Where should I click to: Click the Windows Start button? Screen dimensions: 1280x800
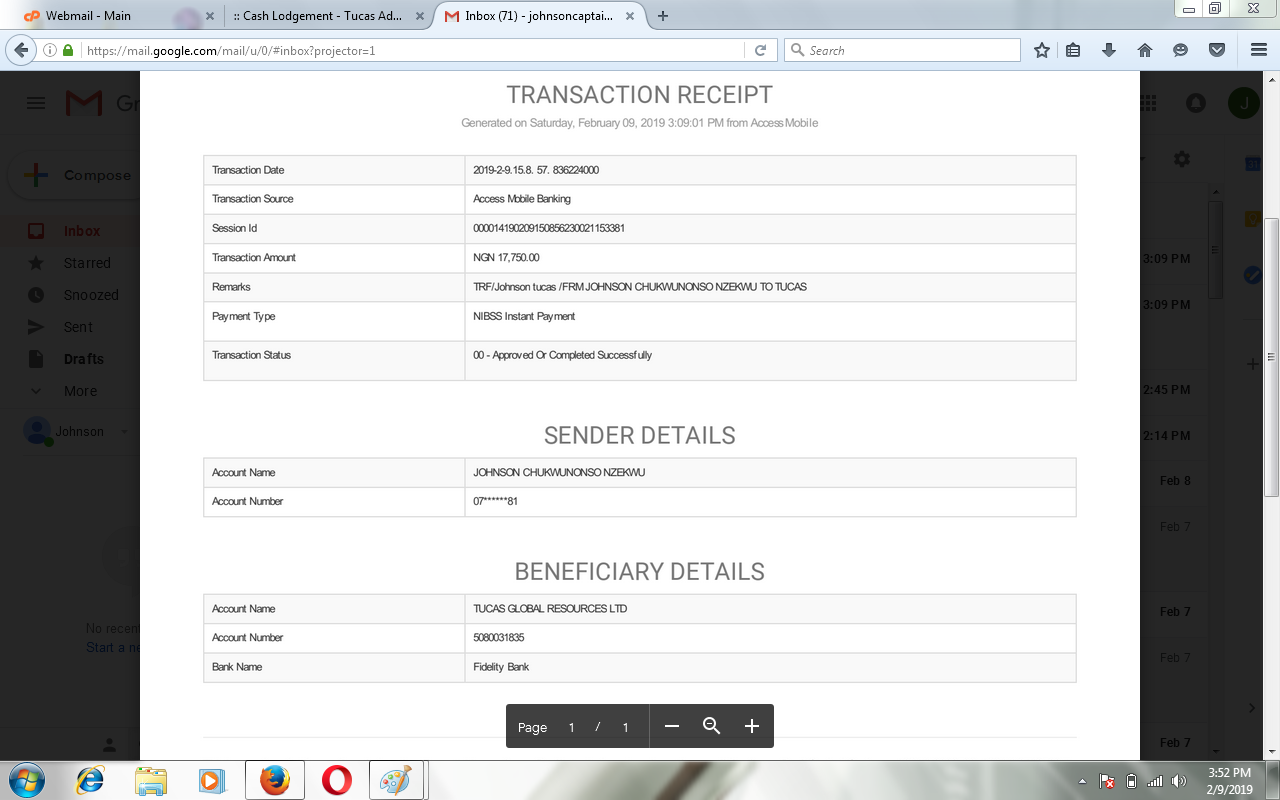click(25, 779)
